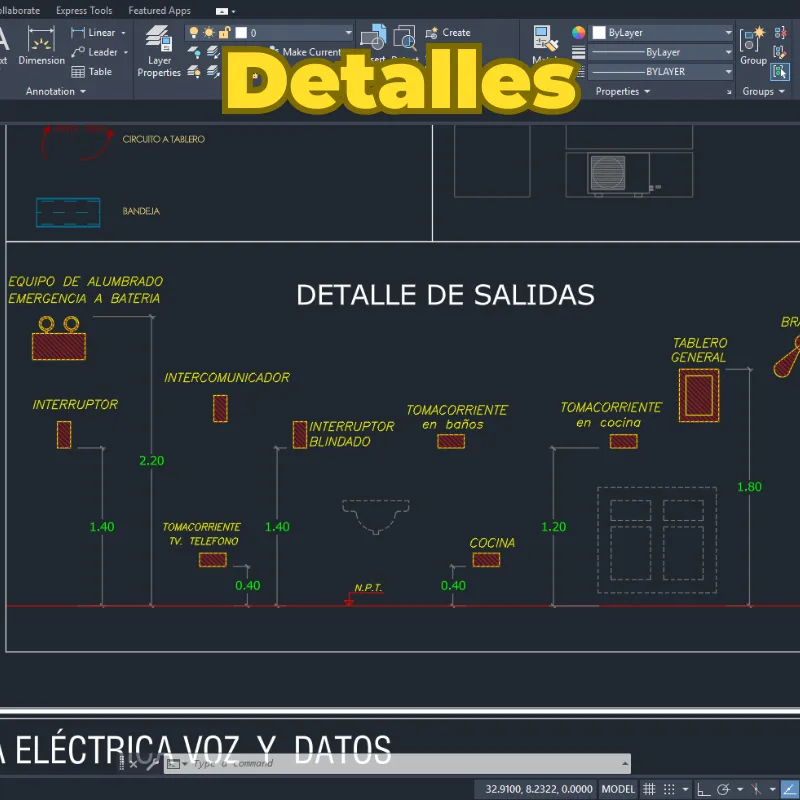Toggle snap mode in the status bar
Viewport: 800px width, 800px height.
click(668, 789)
